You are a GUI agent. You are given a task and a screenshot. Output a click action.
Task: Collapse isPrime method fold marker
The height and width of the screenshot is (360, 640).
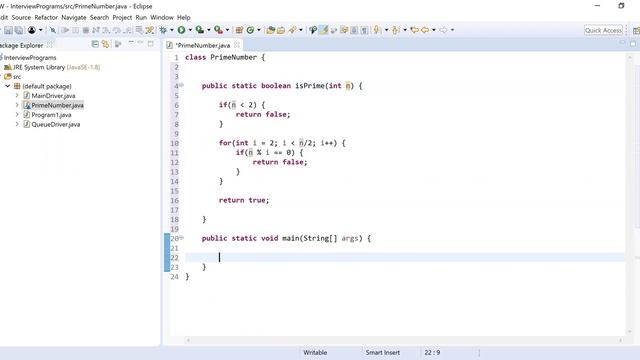(181, 85)
